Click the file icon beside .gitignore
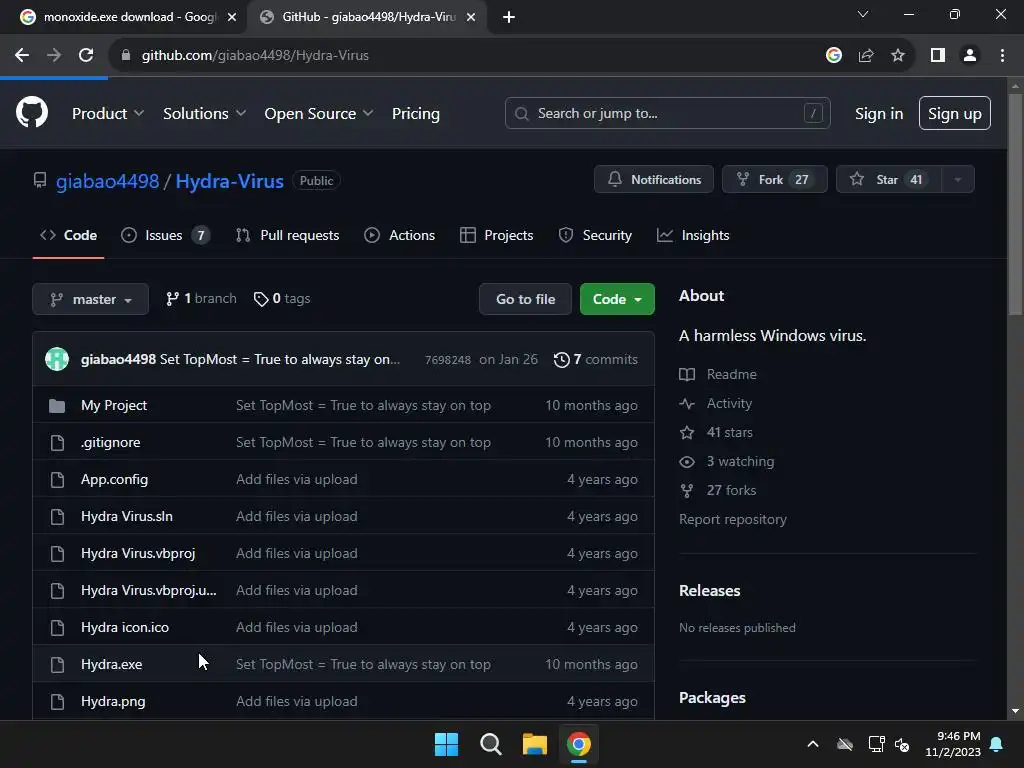The image size is (1024, 768). (x=57, y=443)
